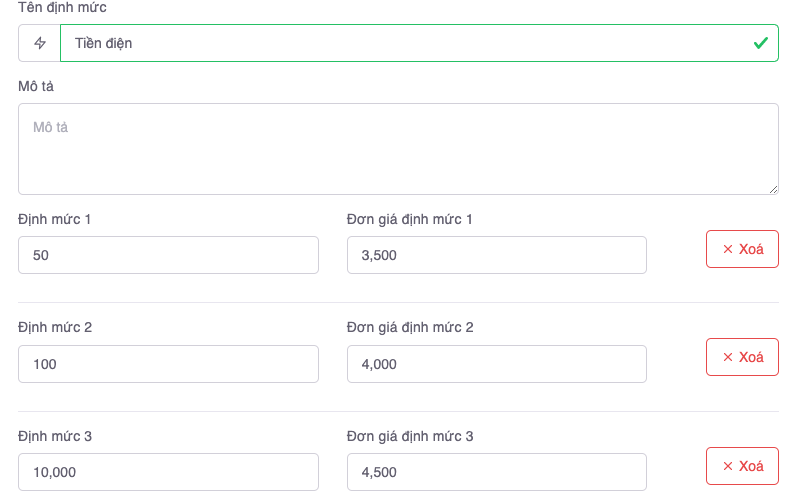Click the Tên định mức label
797x500 pixels.
pyautogui.click(x=62, y=8)
